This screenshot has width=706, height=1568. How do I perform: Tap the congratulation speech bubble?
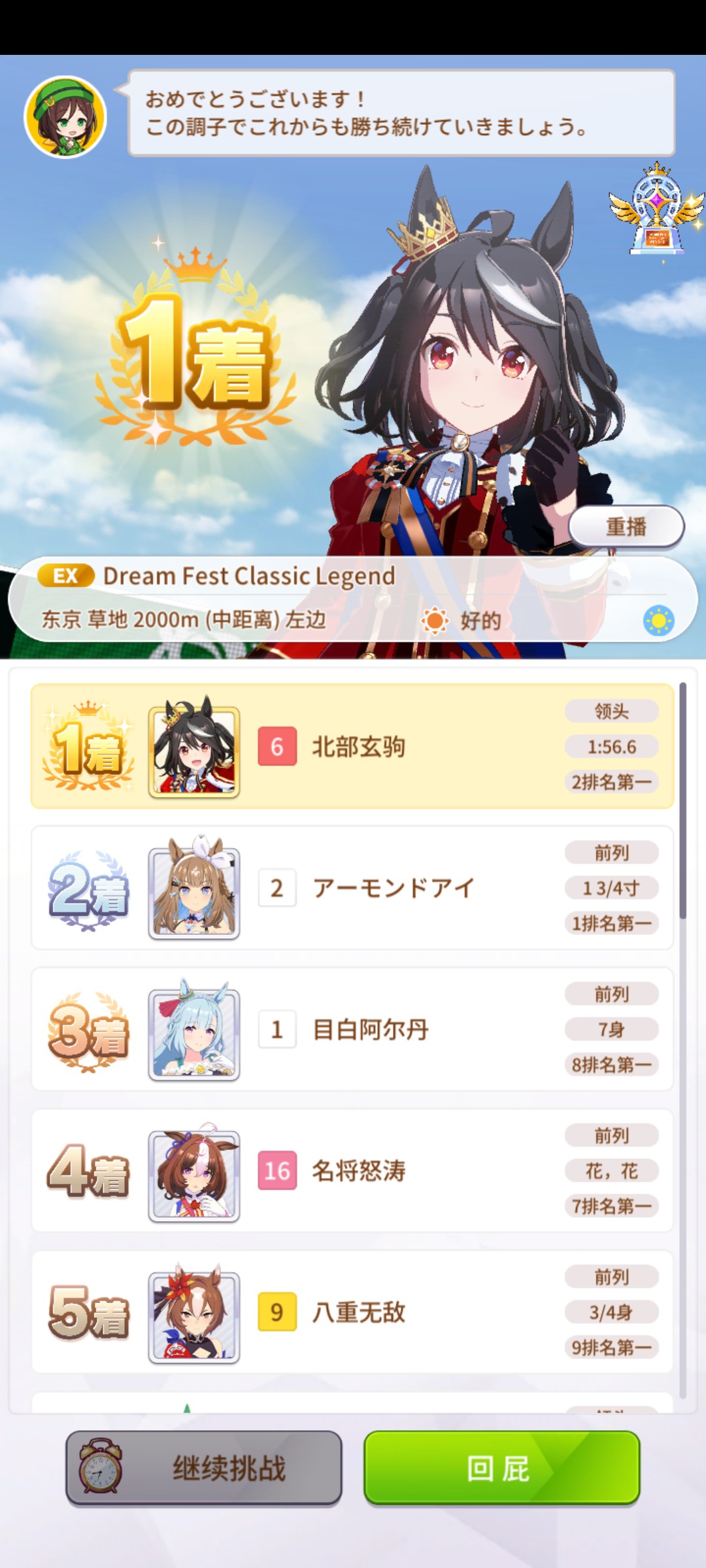401,113
